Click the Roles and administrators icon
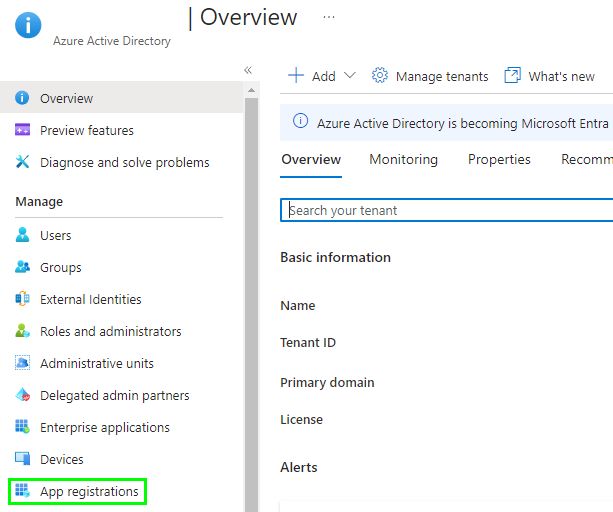613x512 pixels. click(x=22, y=331)
